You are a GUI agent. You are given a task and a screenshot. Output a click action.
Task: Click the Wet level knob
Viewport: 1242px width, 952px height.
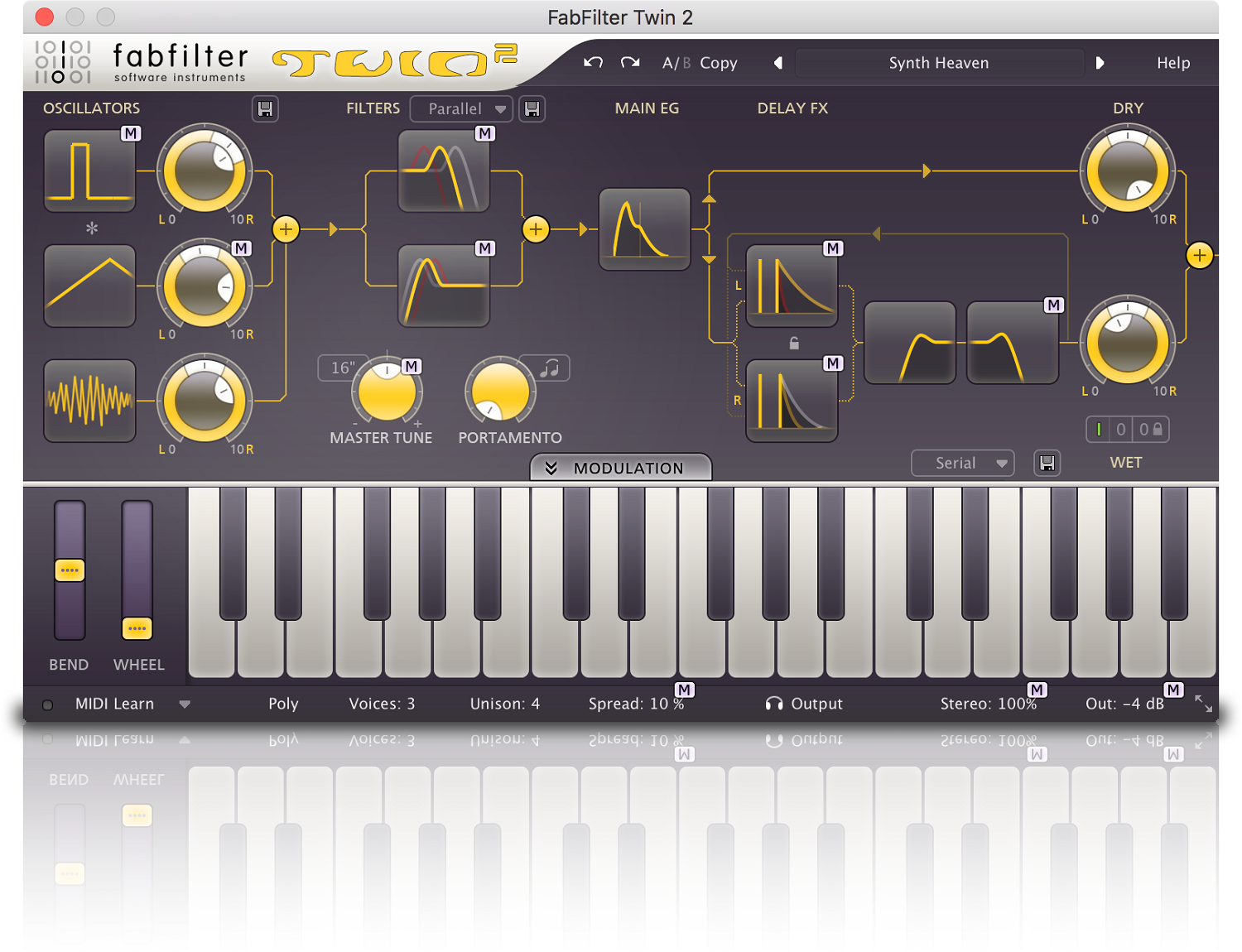coord(1127,343)
